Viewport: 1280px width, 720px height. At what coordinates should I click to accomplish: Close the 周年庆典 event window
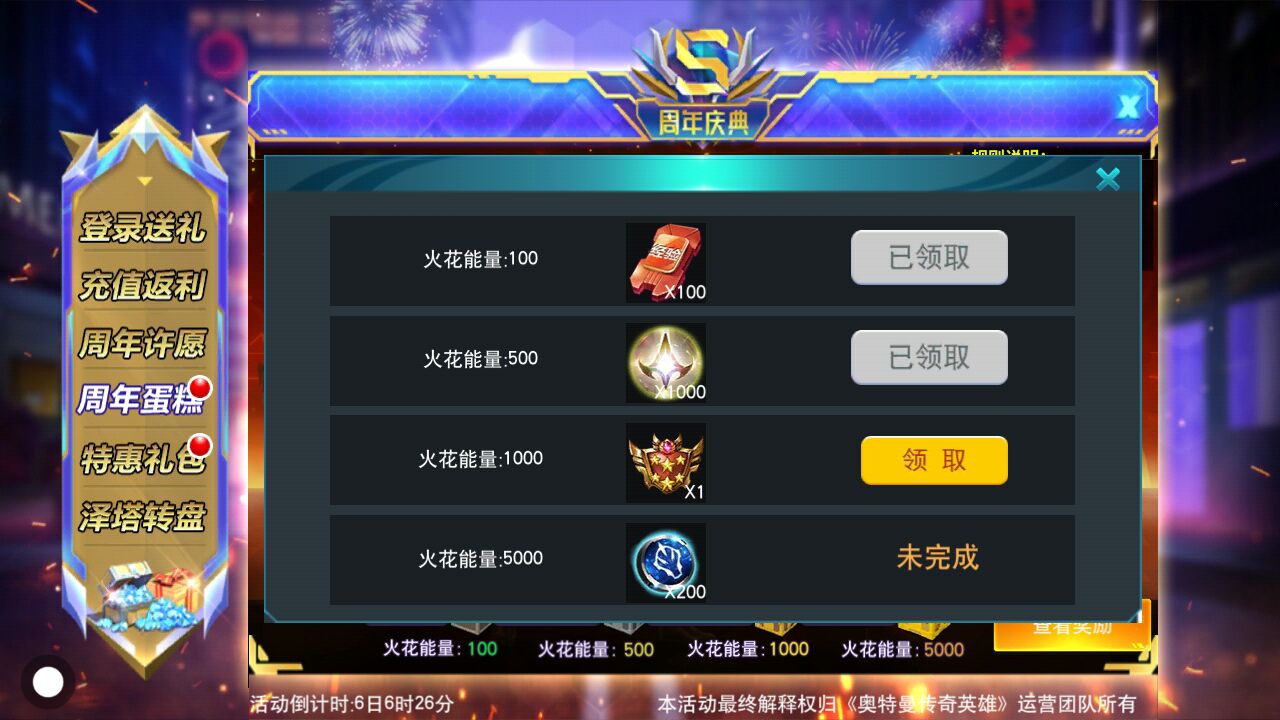click(1129, 106)
